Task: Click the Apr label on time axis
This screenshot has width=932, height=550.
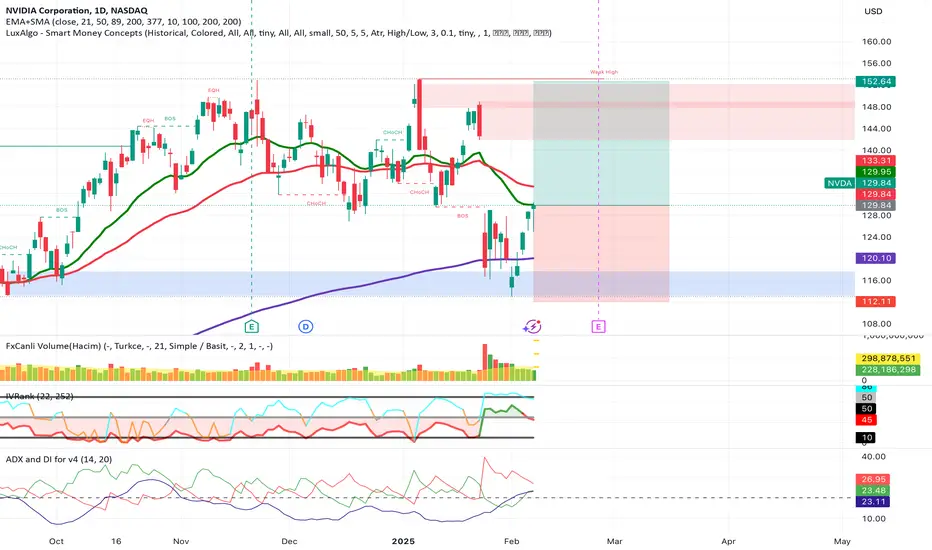Action: [729, 541]
